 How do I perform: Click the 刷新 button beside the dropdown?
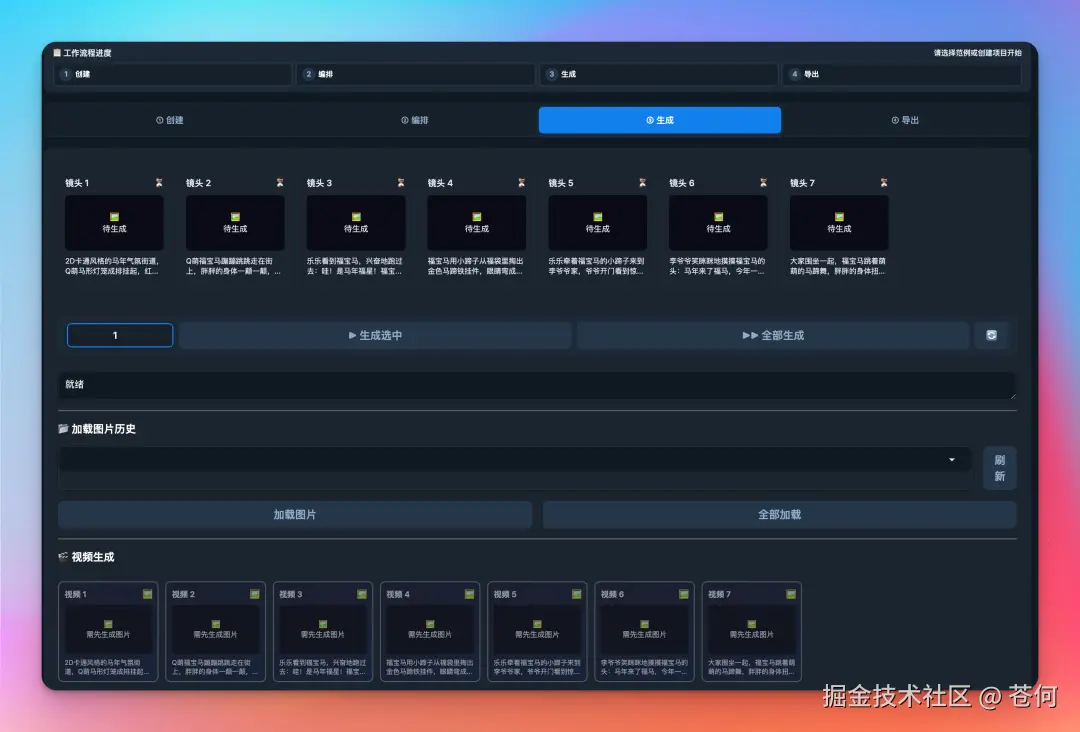tap(1000, 467)
